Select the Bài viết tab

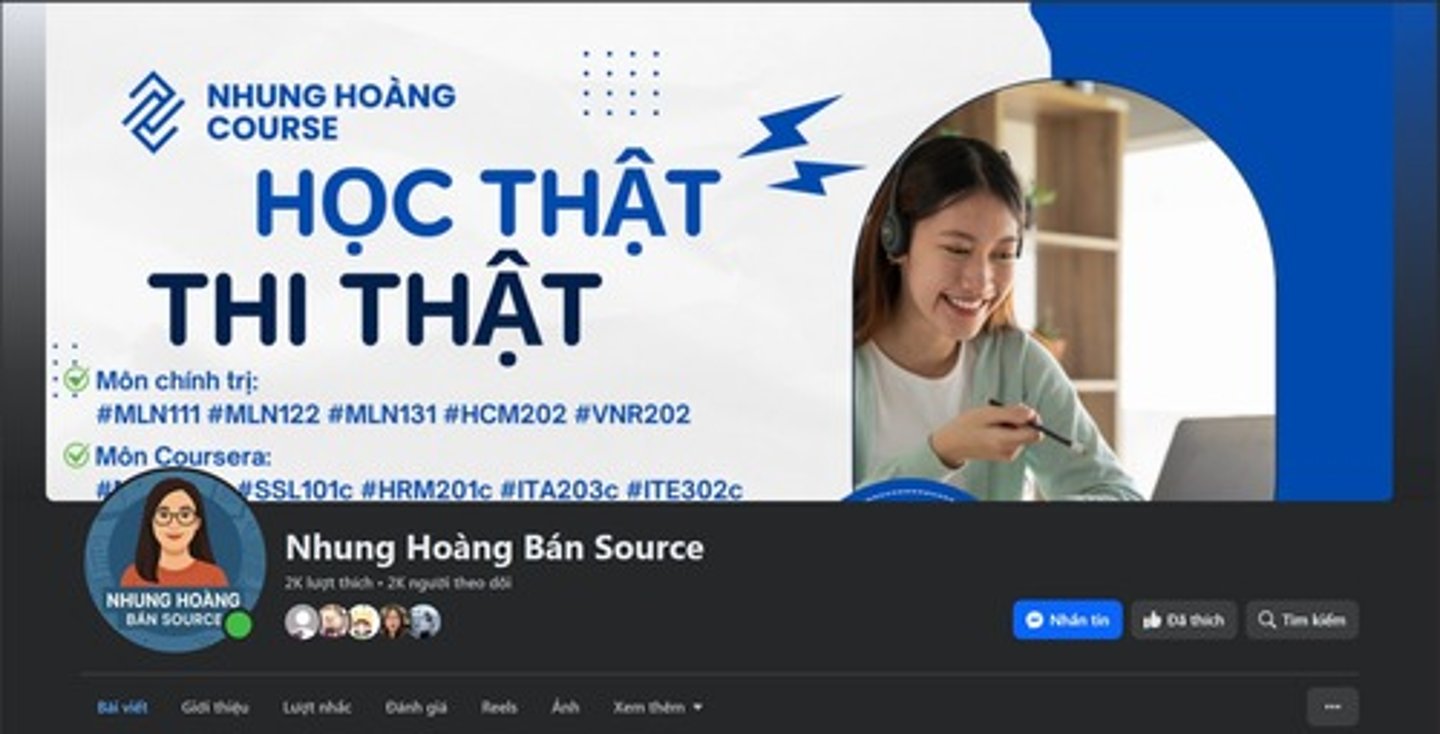point(122,707)
